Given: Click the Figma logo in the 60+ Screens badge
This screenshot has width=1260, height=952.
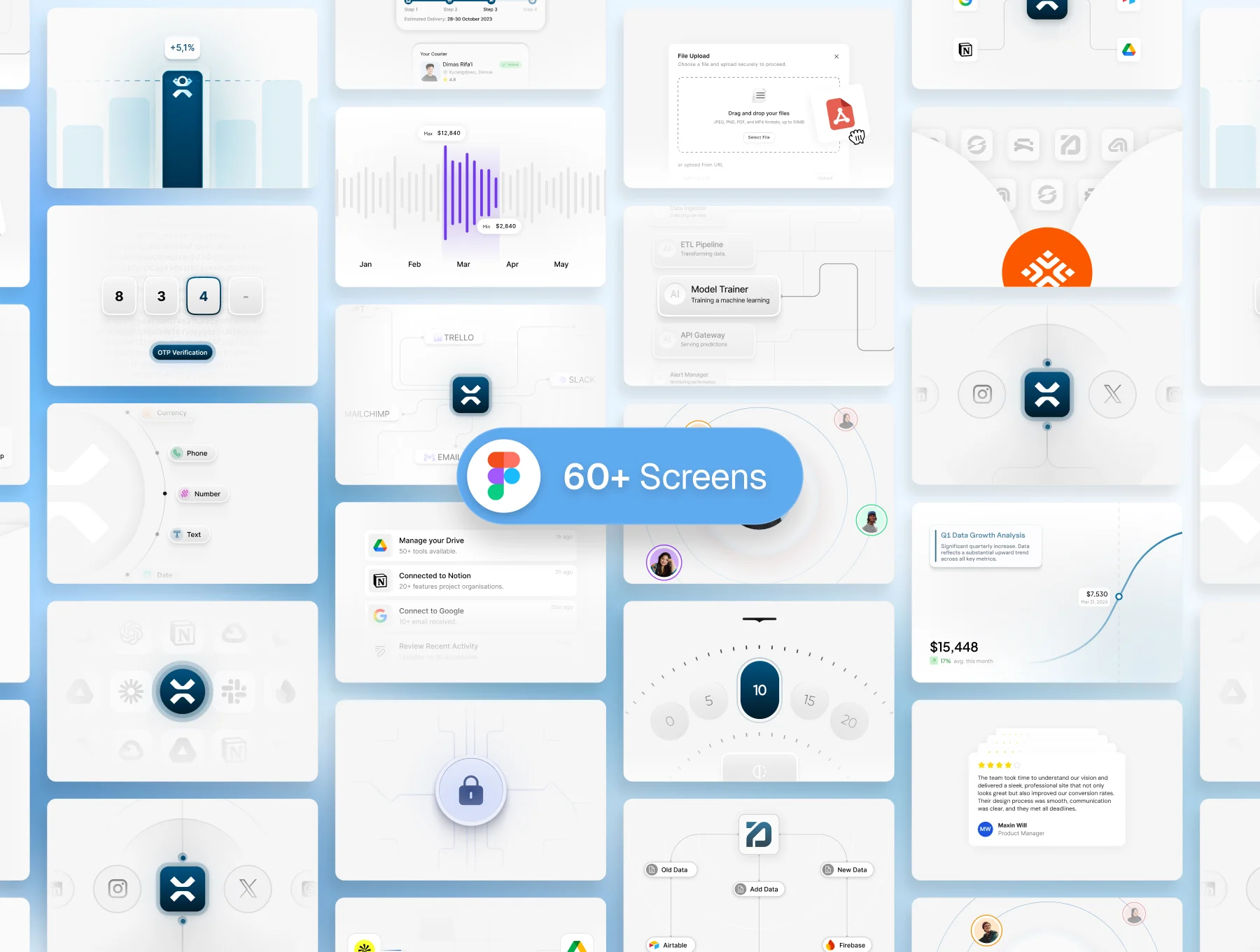Looking at the screenshot, I should [x=504, y=476].
